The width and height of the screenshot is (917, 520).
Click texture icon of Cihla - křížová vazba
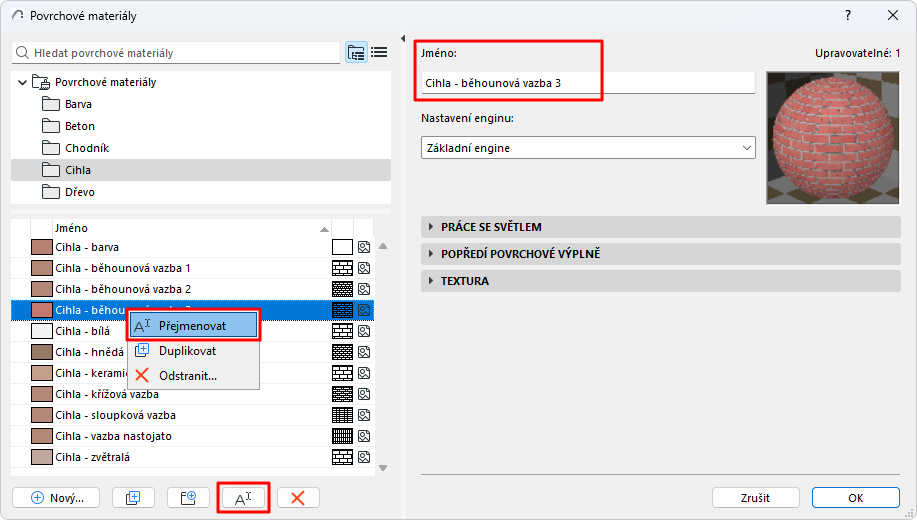(x=364, y=394)
